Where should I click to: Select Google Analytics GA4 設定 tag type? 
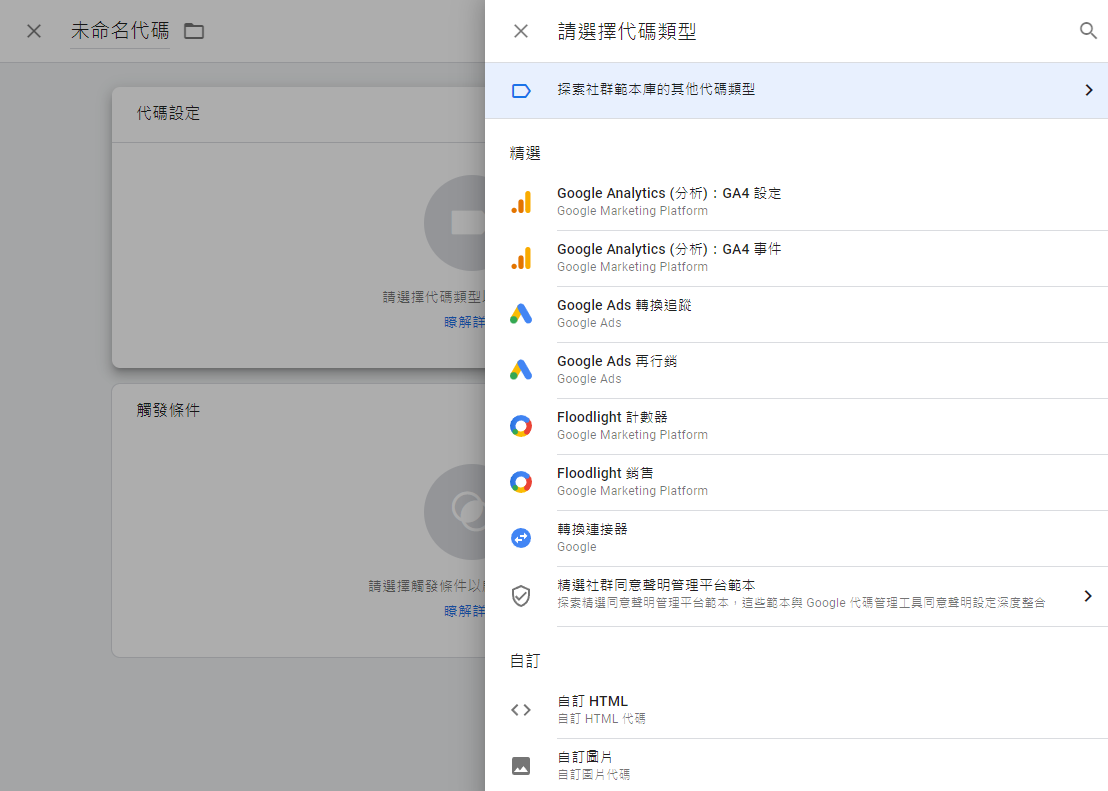796,202
